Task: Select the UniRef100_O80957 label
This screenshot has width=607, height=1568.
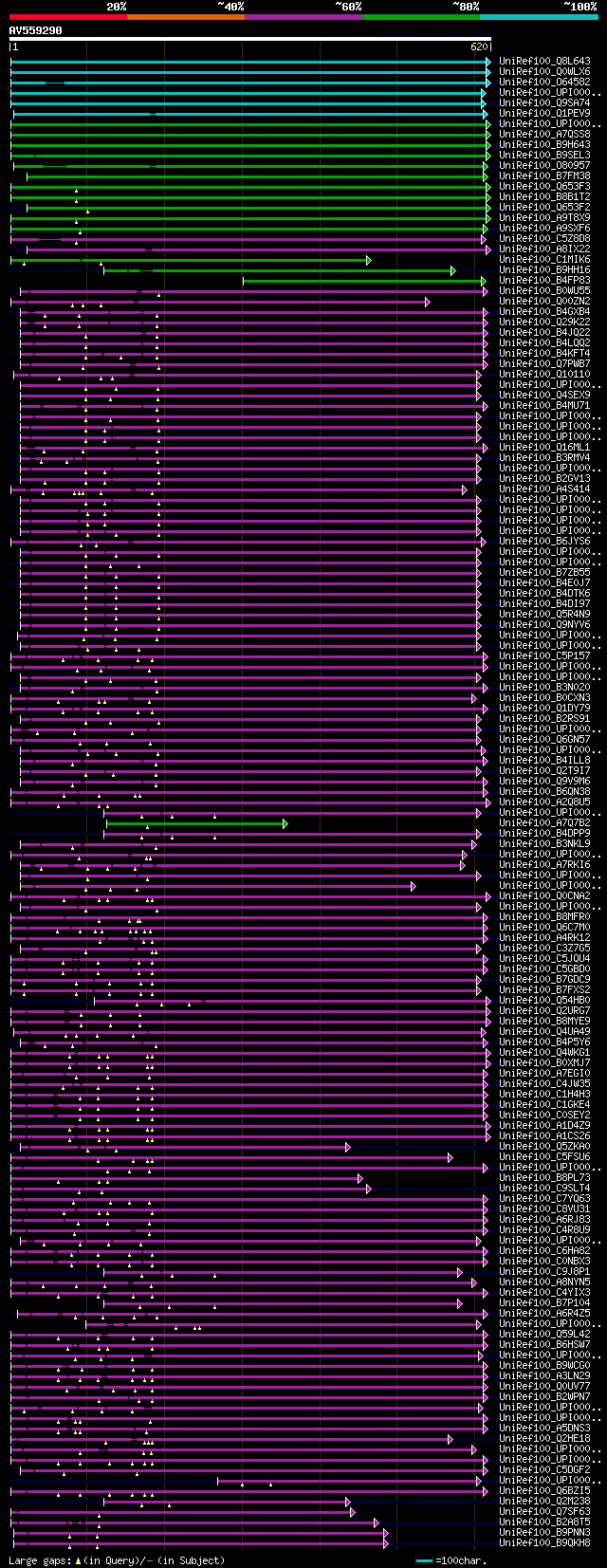Action: point(544,165)
